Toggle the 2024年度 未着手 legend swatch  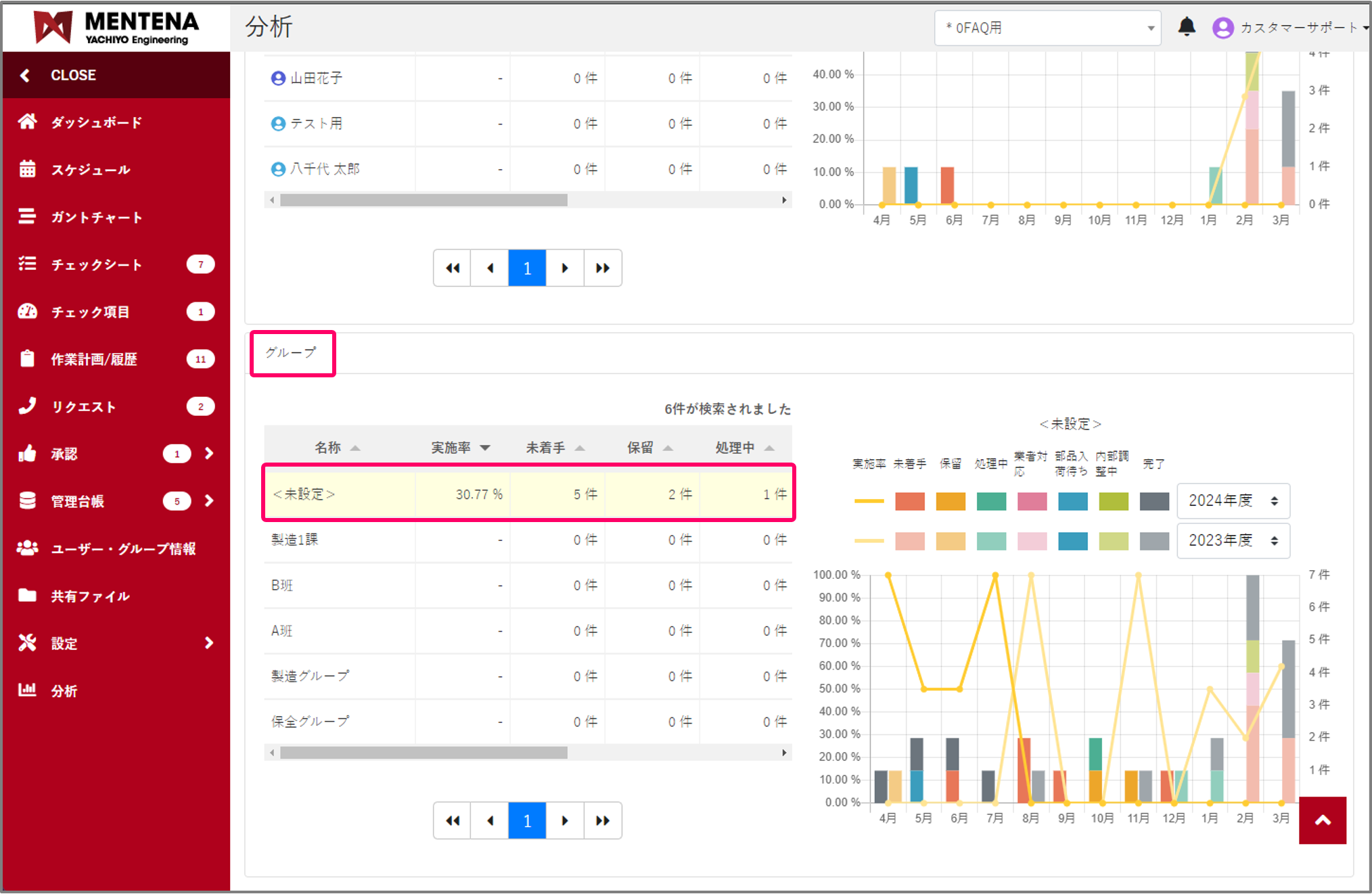tap(909, 501)
